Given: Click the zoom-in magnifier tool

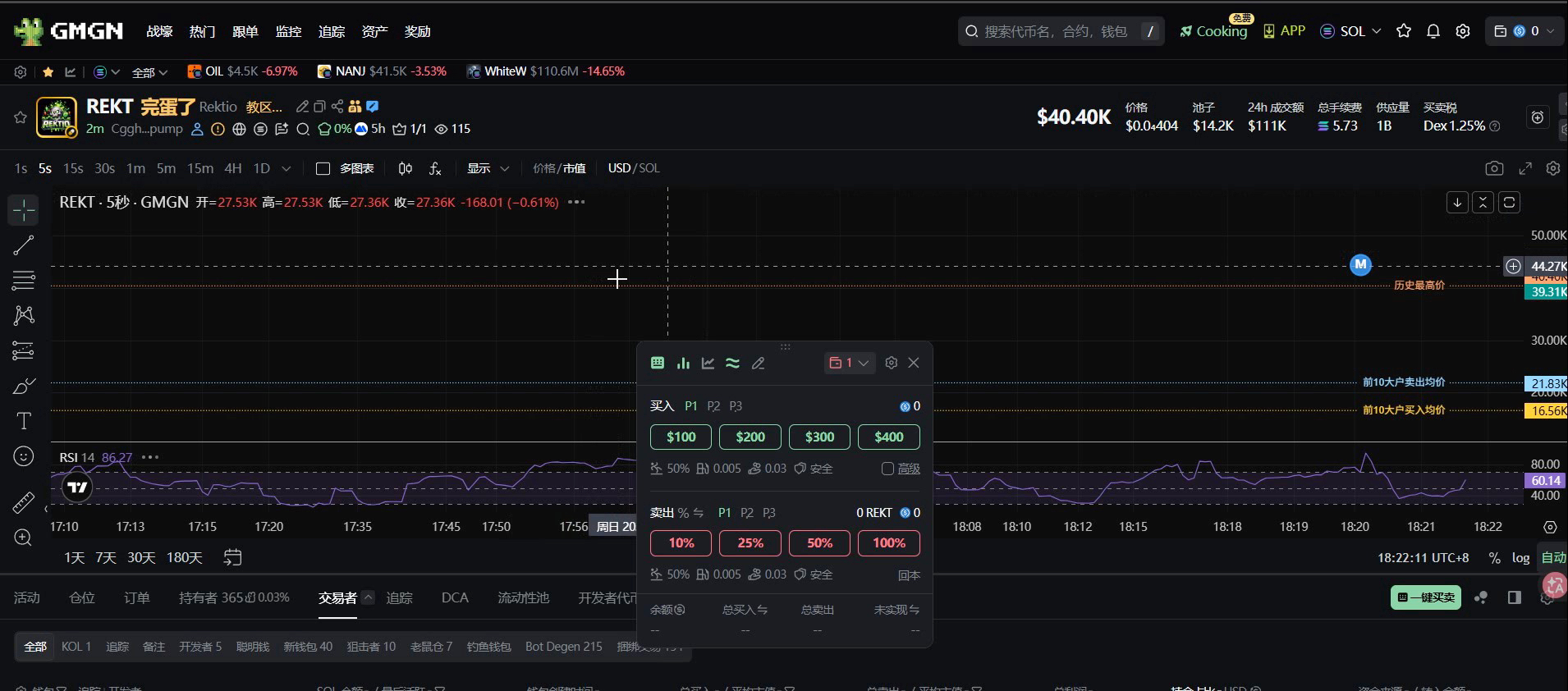Looking at the screenshot, I should point(24,538).
